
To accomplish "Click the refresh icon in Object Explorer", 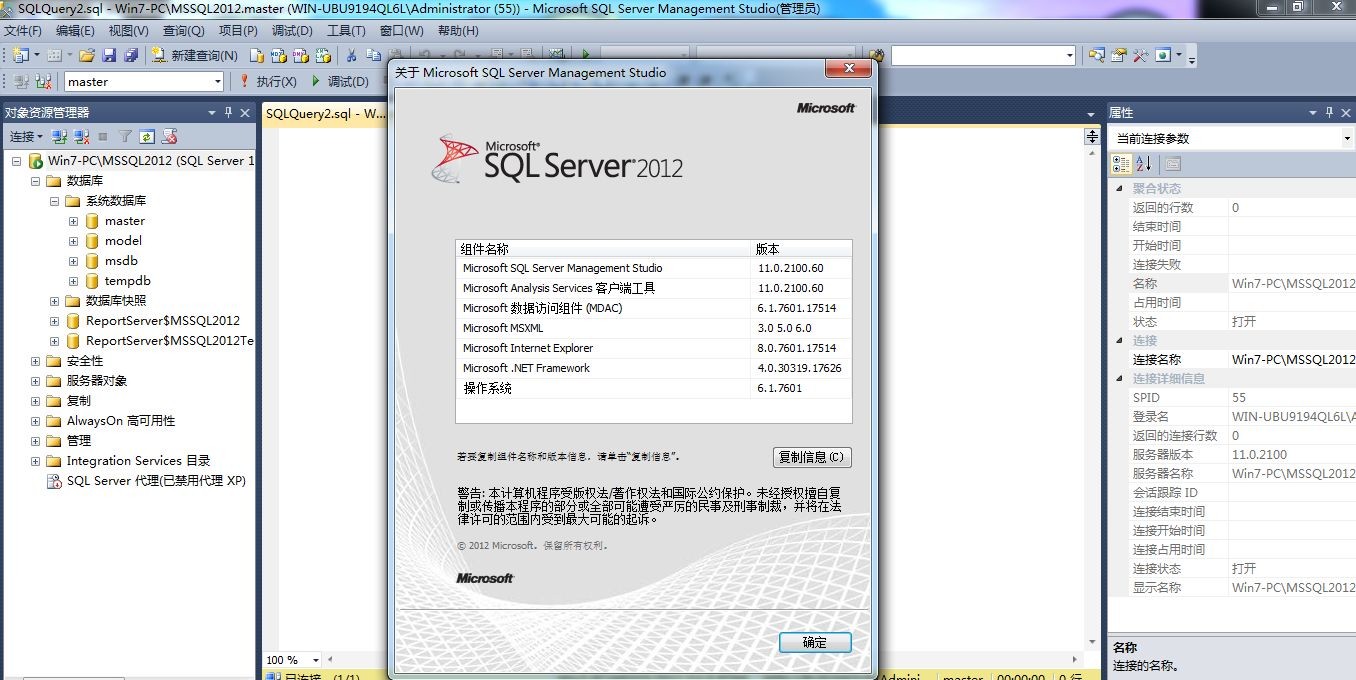I will pyautogui.click(x=147, y=136).
